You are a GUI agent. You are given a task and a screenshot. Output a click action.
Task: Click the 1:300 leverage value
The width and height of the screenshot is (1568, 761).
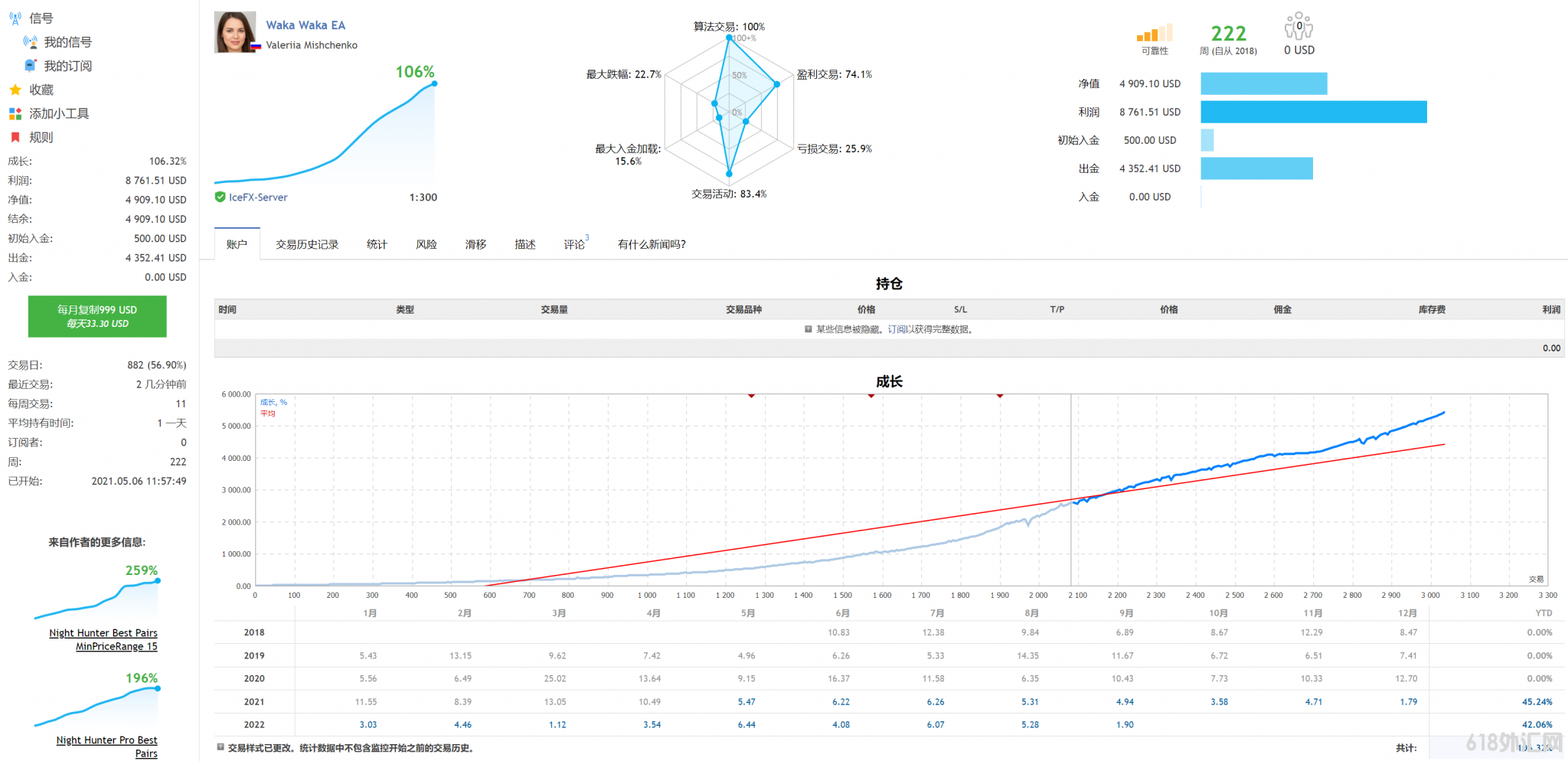click(423, 197)
